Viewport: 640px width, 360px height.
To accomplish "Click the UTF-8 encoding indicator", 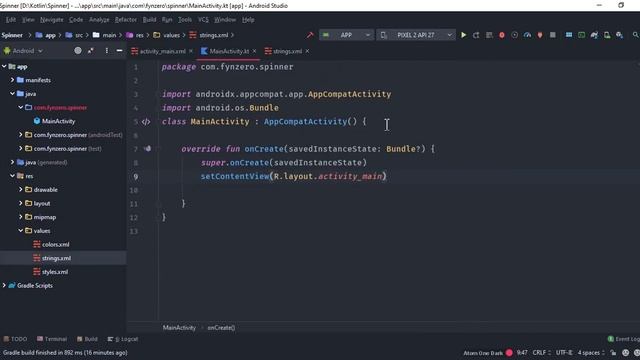I will (x=564, y=353).
